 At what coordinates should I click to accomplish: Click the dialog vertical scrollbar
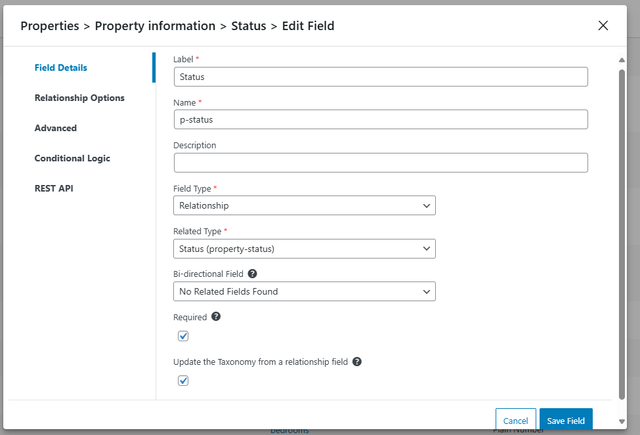(x=622, y=234)
